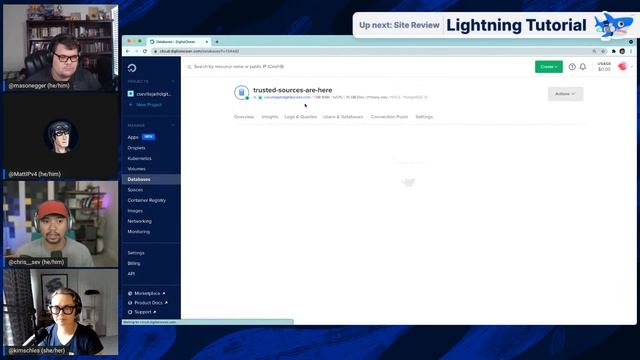Open Kubernetes in sidebar

pyautogui.click(x=140, y=158)
